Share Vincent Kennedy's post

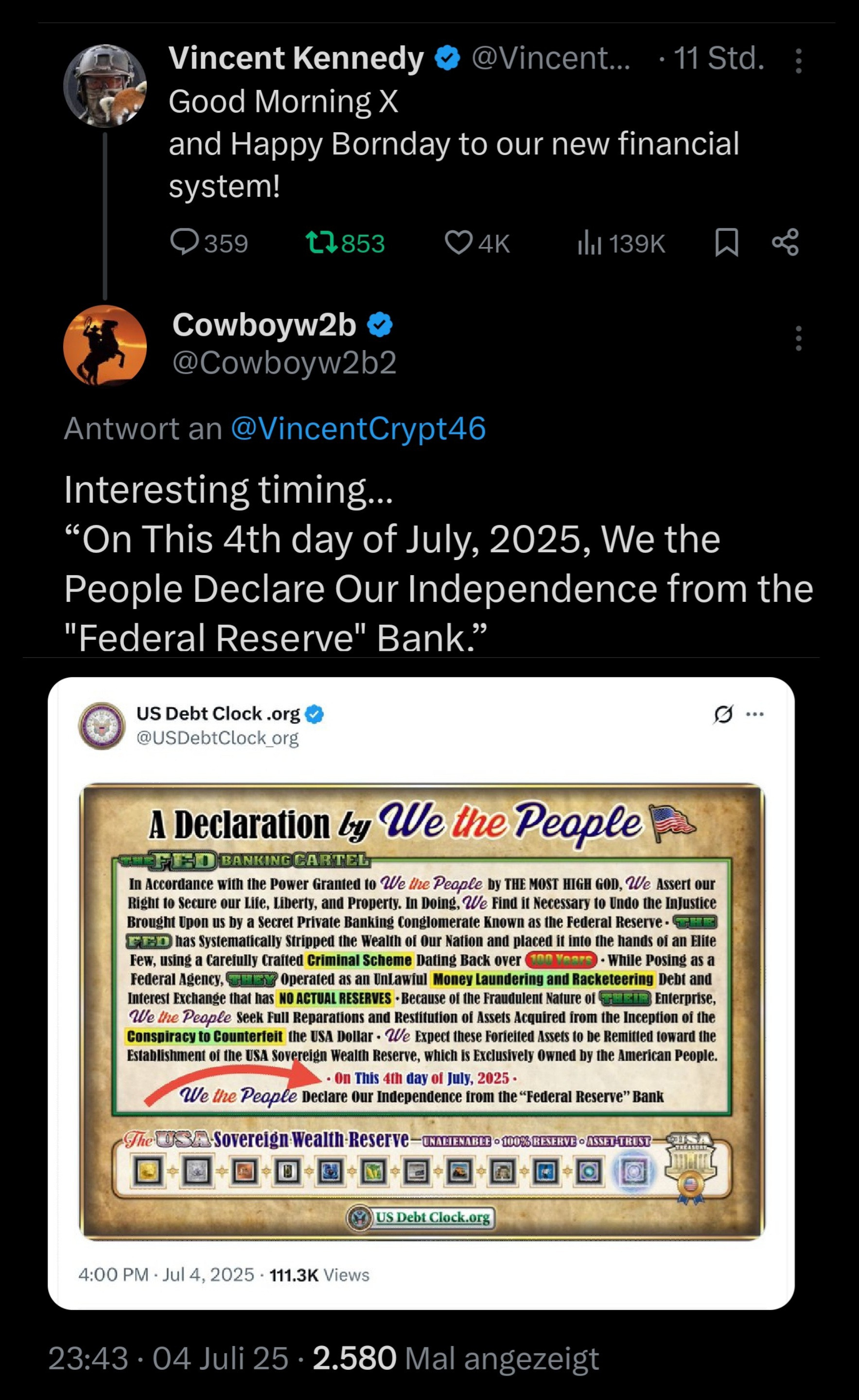point(786,243)
